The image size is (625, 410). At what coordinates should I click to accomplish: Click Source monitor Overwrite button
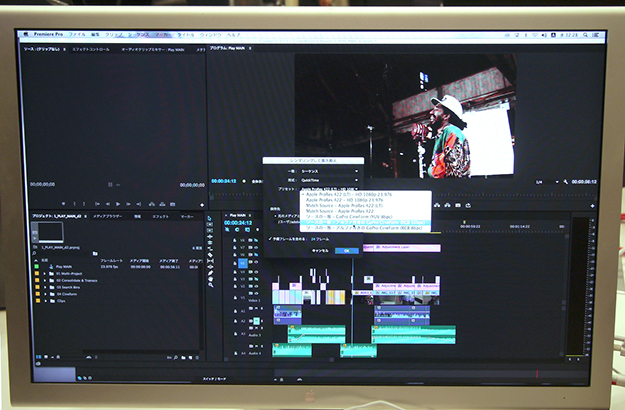tap(162, 204)
